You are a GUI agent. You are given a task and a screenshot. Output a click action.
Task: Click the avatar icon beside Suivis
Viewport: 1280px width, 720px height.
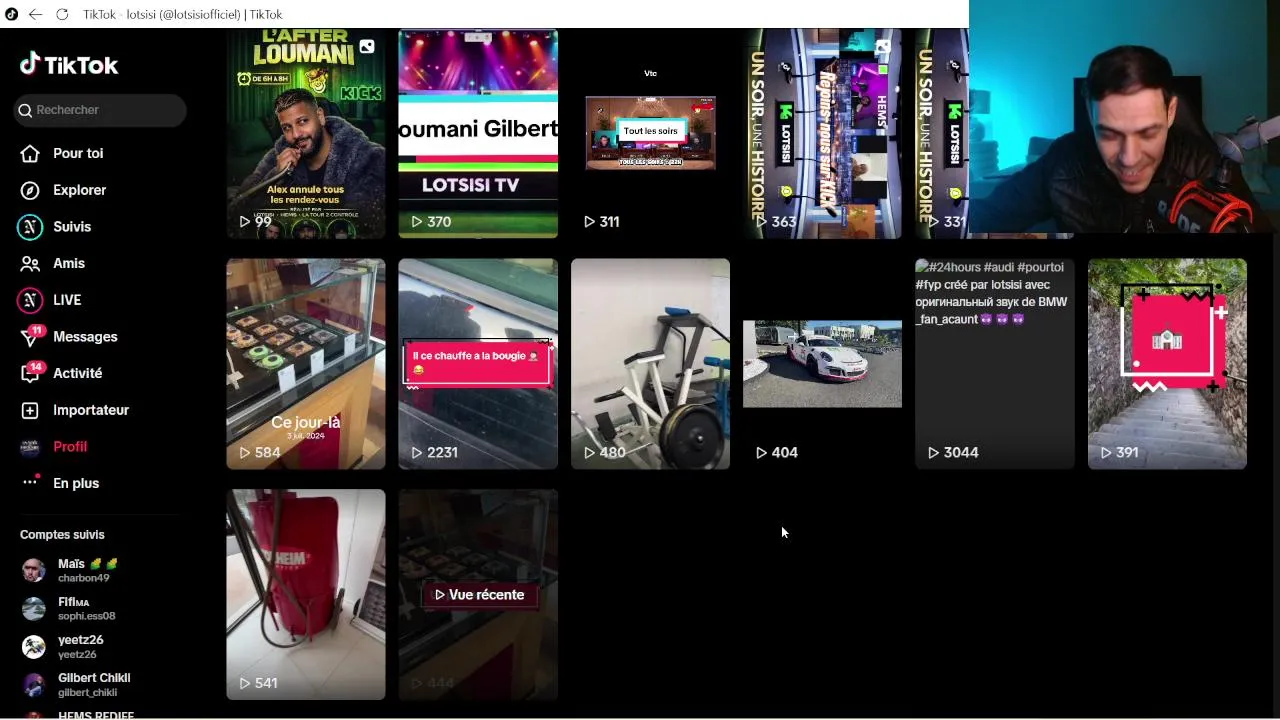[30, 227]
